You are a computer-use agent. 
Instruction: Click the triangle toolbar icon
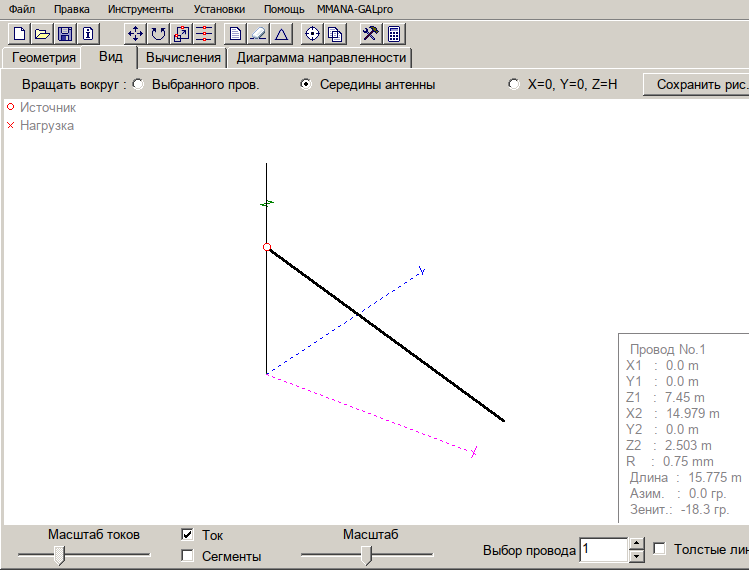coord(282,33)
